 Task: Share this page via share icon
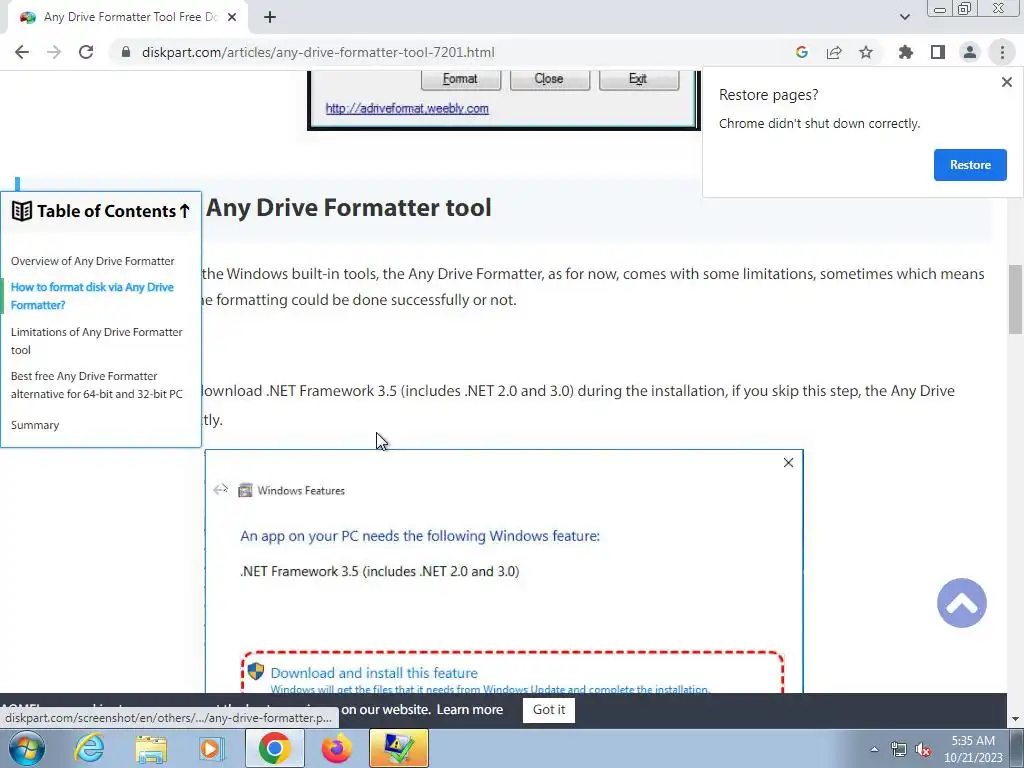834,52
